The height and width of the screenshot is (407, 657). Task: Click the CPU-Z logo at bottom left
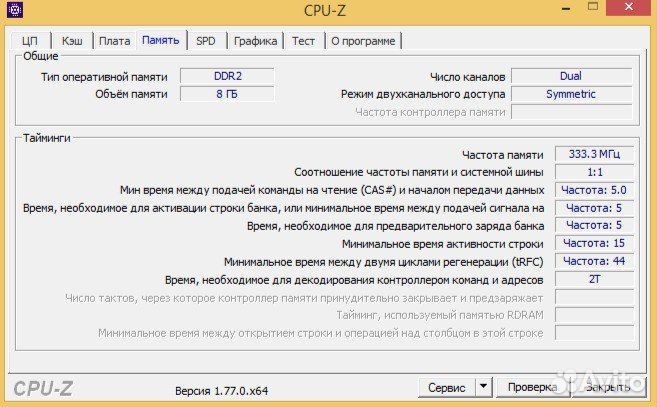click(x=43, y=389)
